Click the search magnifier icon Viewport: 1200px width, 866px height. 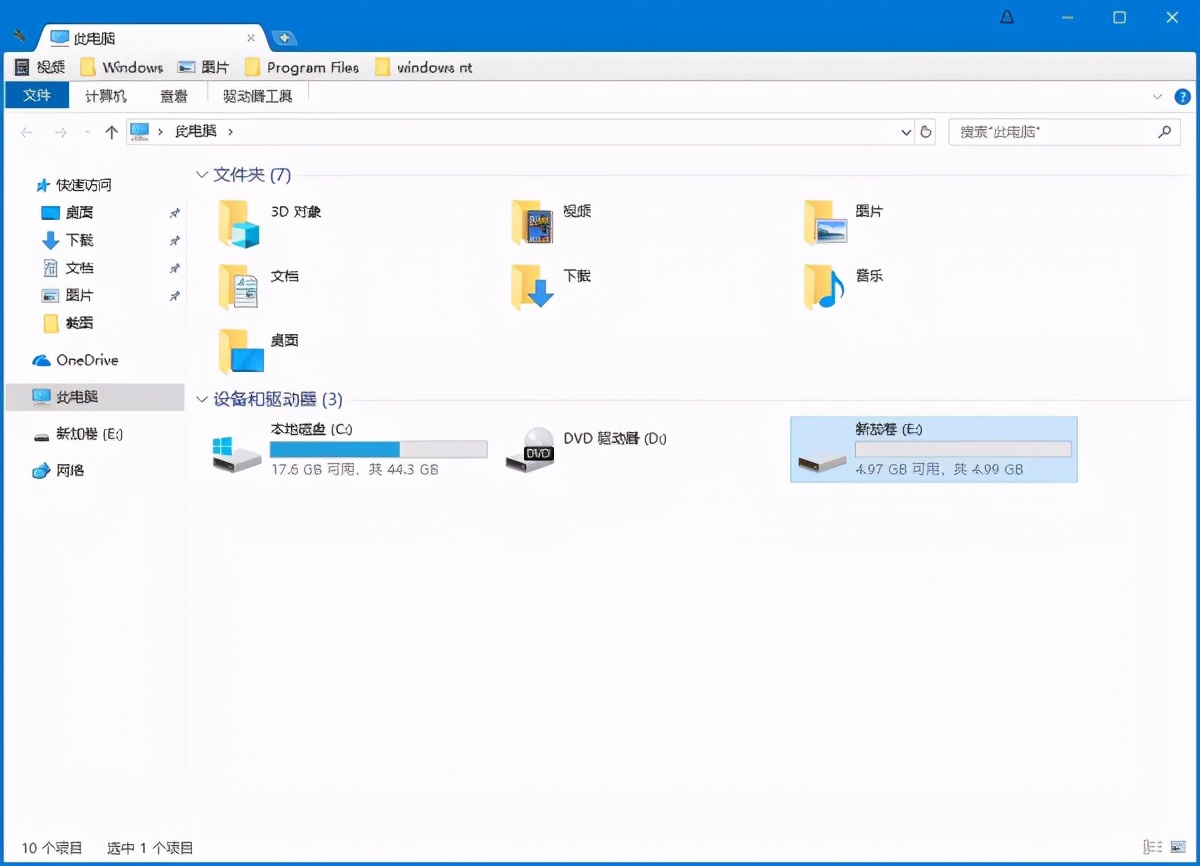[x=1164, y=132]
